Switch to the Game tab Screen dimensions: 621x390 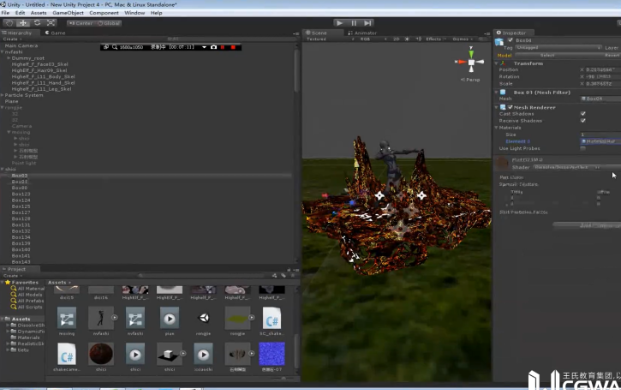(55, 33)
